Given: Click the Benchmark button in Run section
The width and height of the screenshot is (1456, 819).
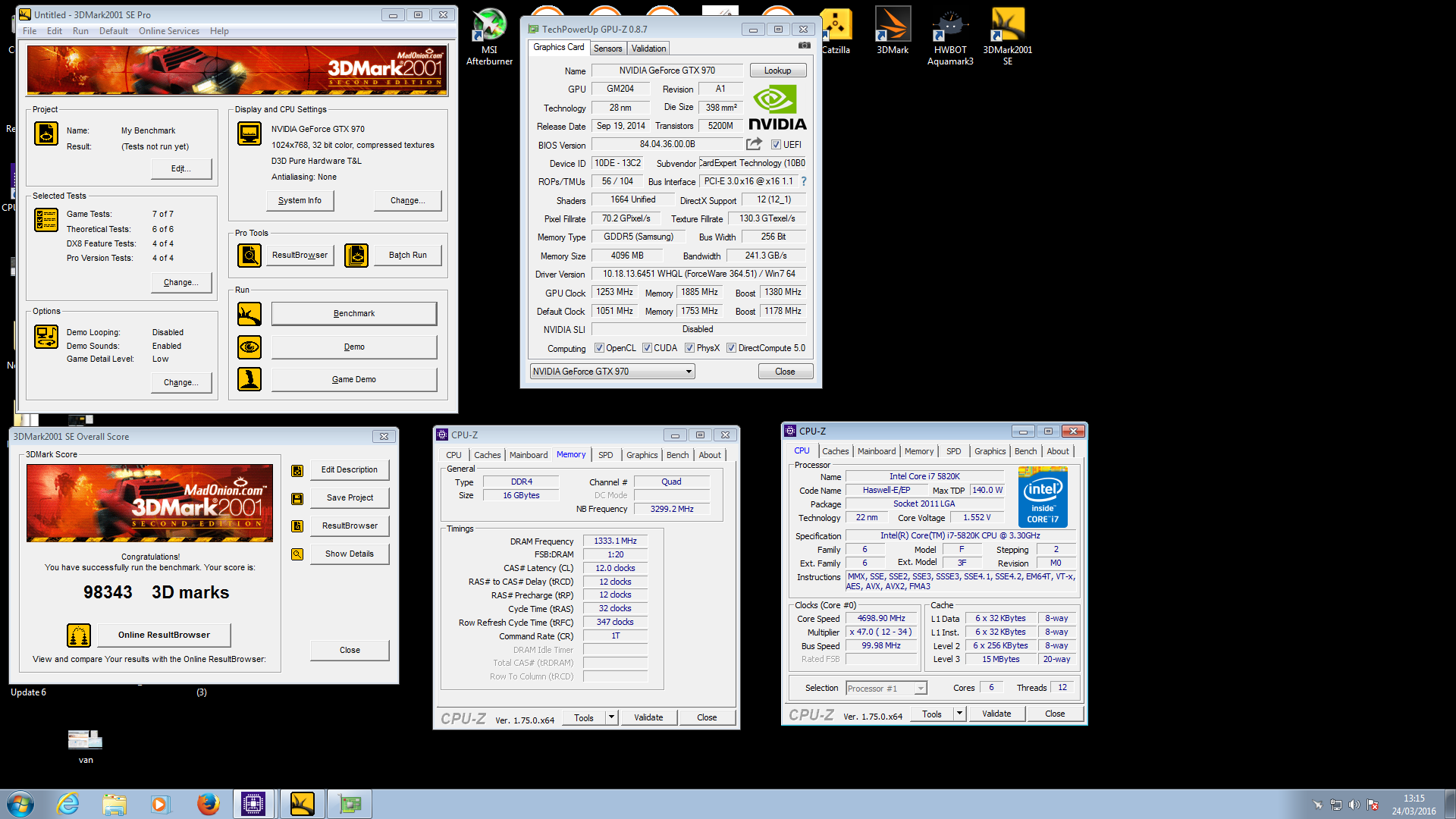Looking at the screenshot, I should (x=354, y=314).
